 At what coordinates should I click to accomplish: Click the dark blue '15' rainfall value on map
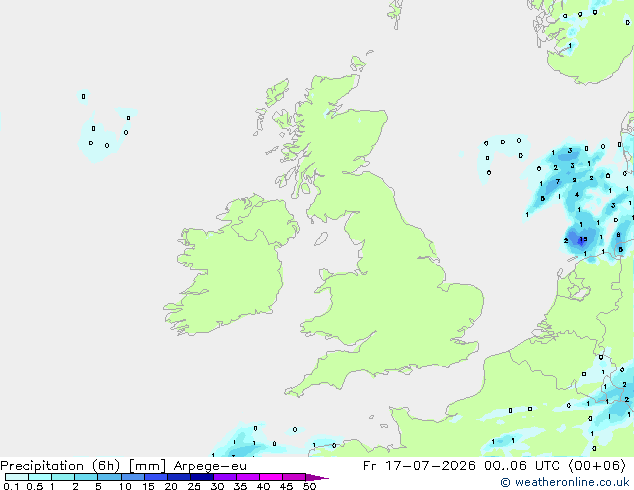[583, 239]
